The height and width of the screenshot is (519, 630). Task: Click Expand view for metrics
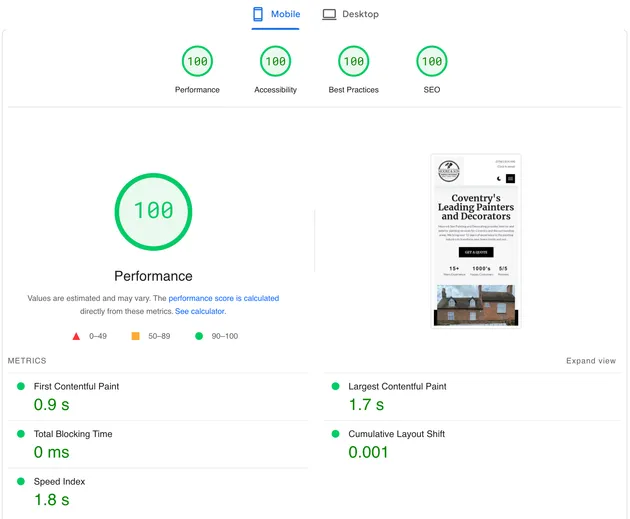pos(590,361)
